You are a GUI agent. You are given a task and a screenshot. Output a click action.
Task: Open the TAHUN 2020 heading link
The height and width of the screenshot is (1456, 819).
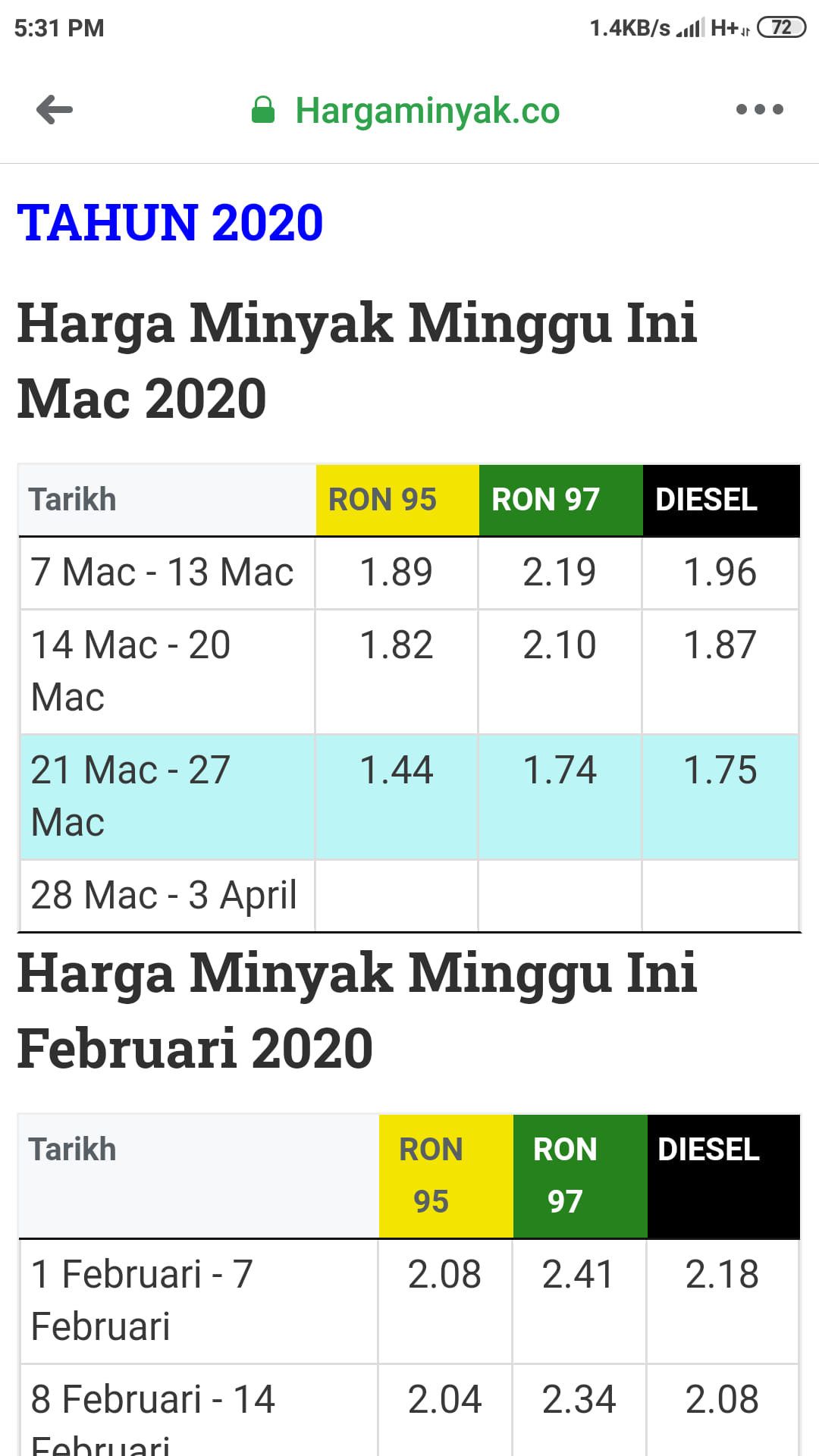click(x=170, y=223)
